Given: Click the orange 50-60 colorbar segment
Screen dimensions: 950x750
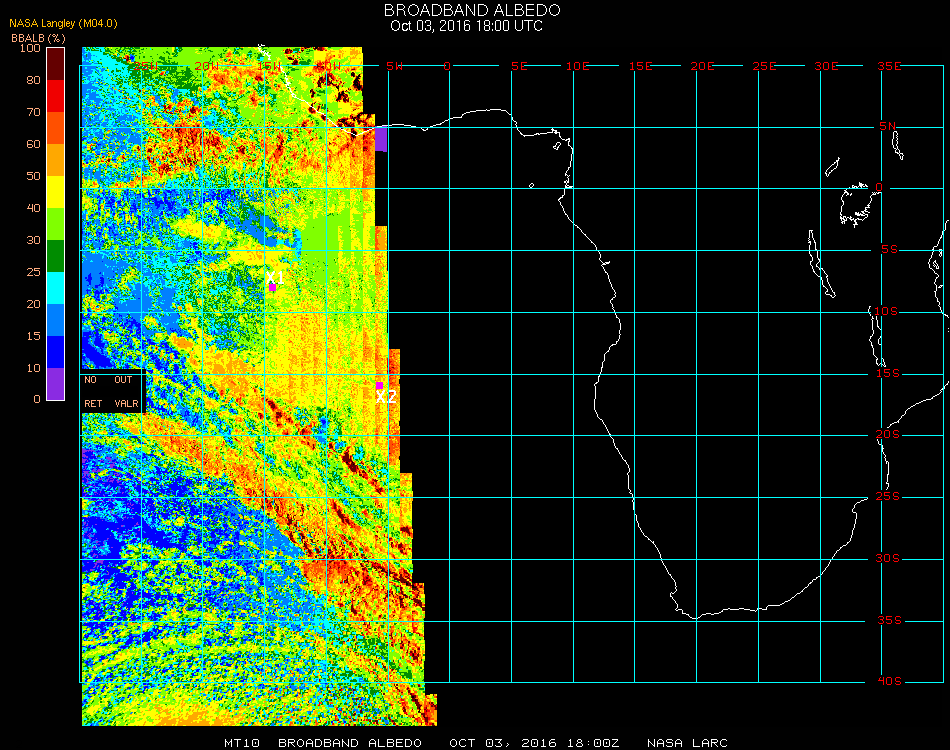Looking at the screenshot, I should pyautogui.click(x=56, y=160).
